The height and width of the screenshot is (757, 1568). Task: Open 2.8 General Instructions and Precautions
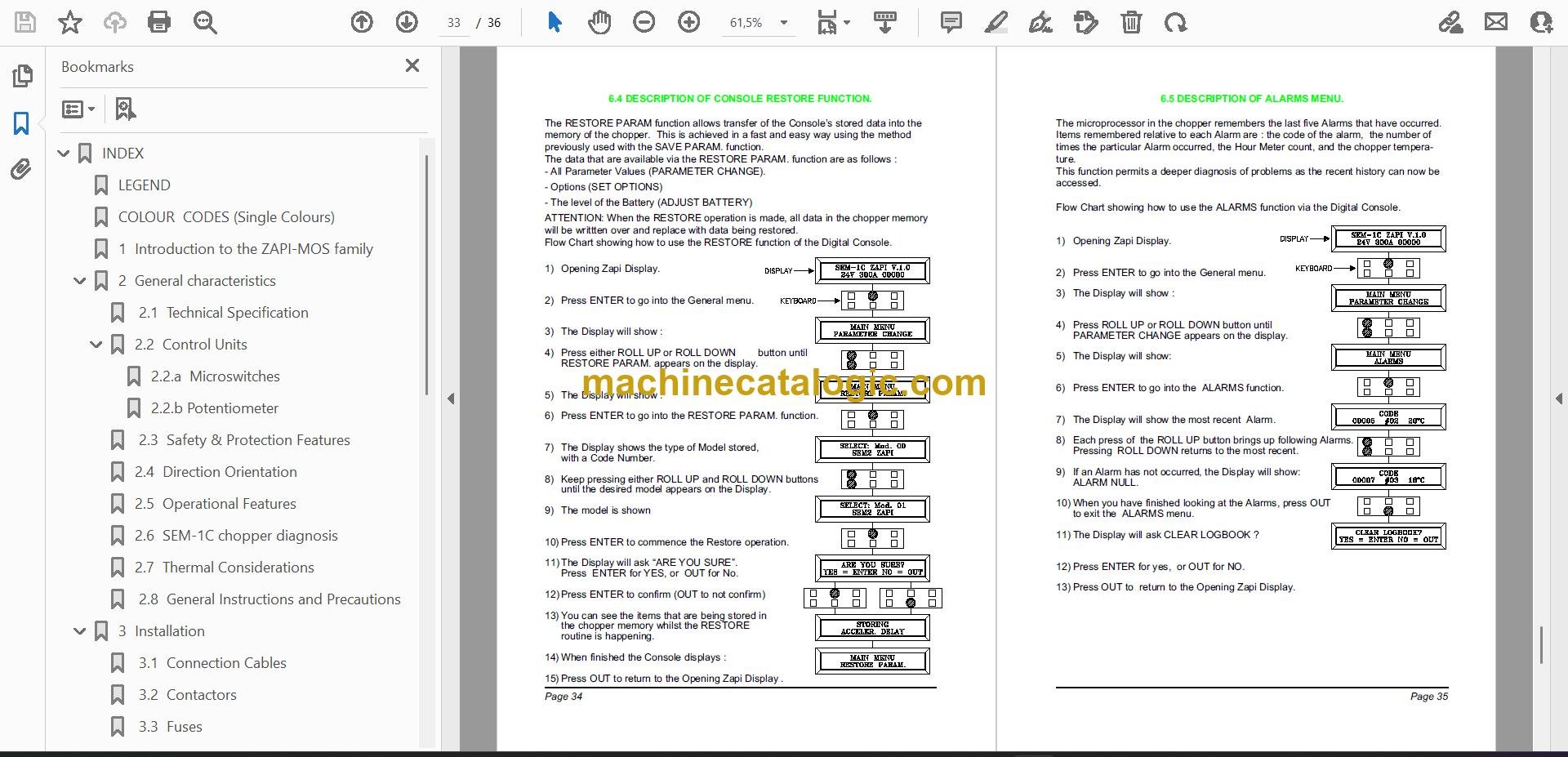tap(269, 599)
